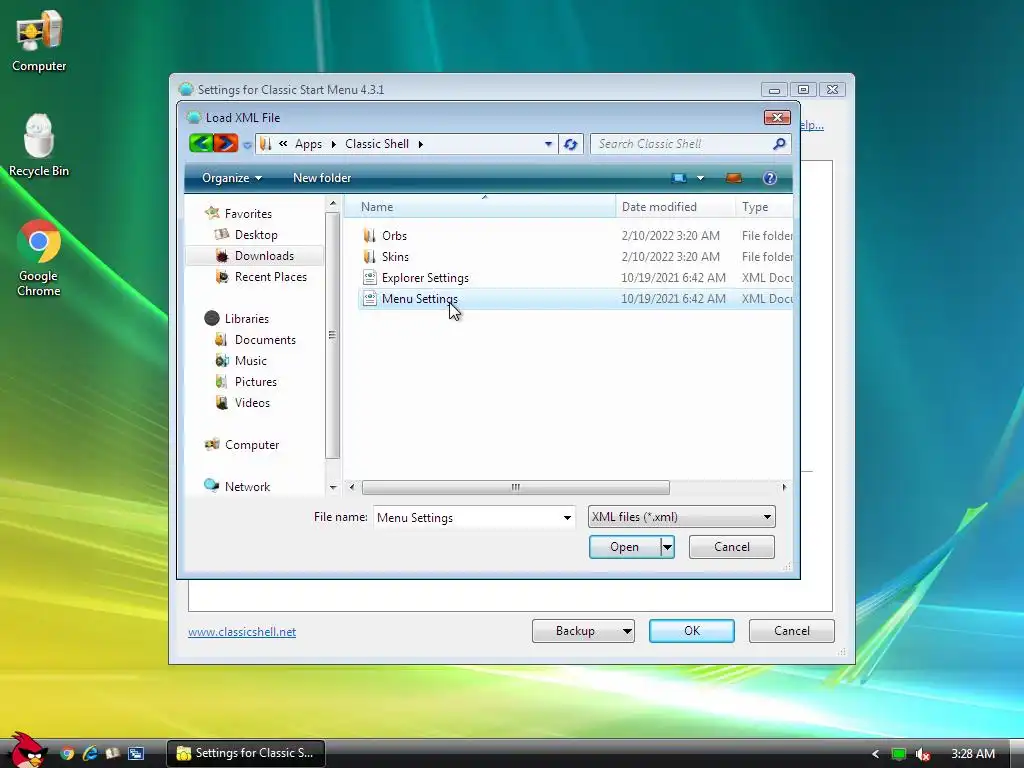This screenshot has height=768, width=1024.
Task: Open XML files type filter dropdown
Action: [x=681, y=517]
